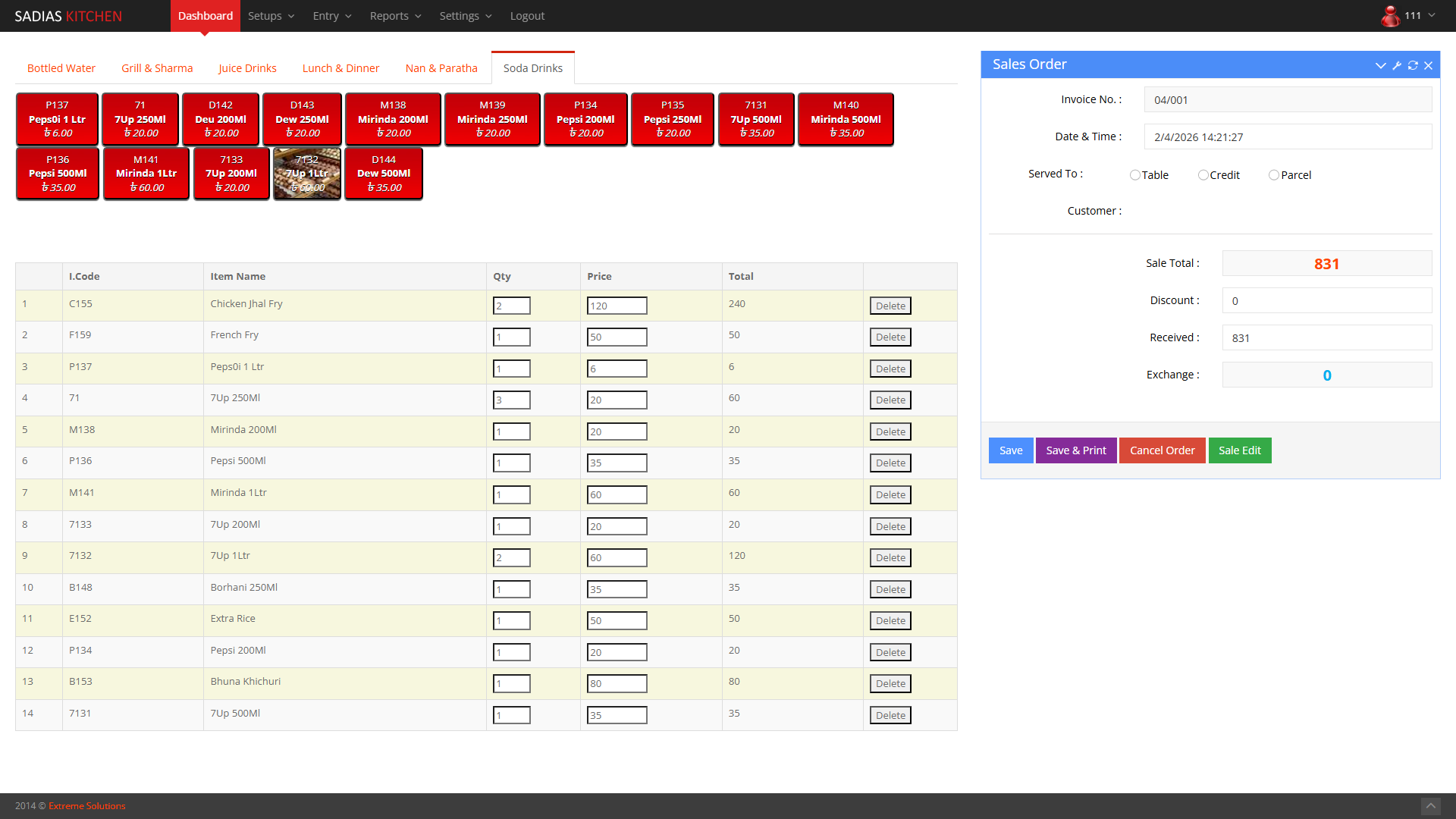Add the Pepsi 500Ml product tile
Screen dimensions: 1456x819
coord(58,174)
